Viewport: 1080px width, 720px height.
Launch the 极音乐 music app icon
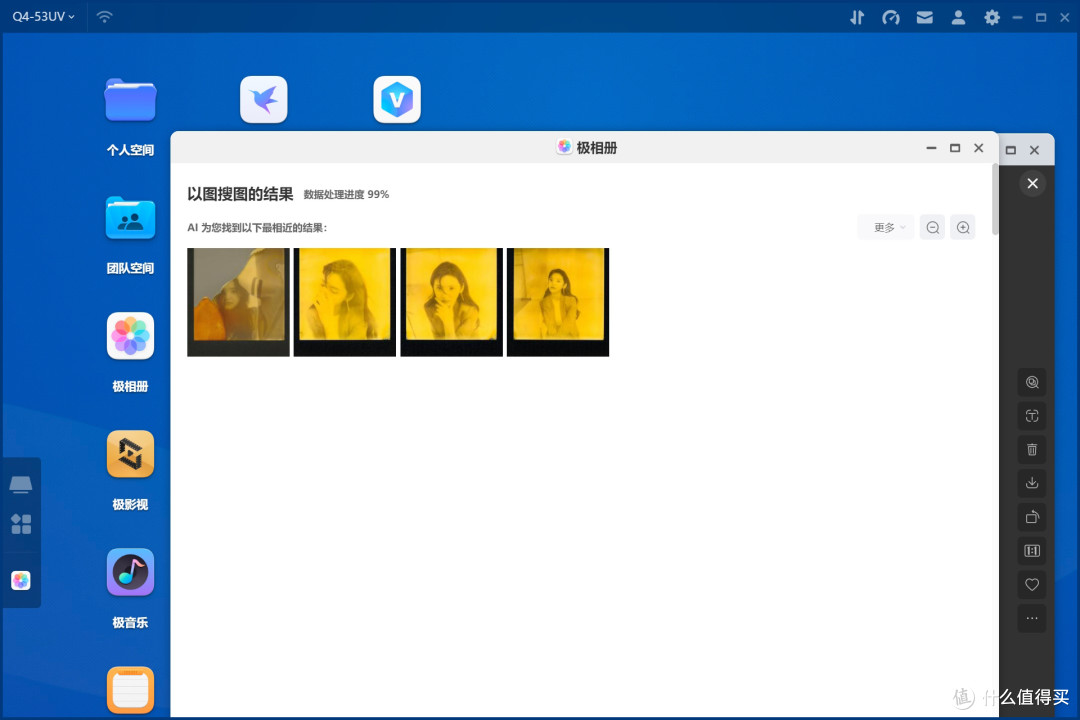130,572
